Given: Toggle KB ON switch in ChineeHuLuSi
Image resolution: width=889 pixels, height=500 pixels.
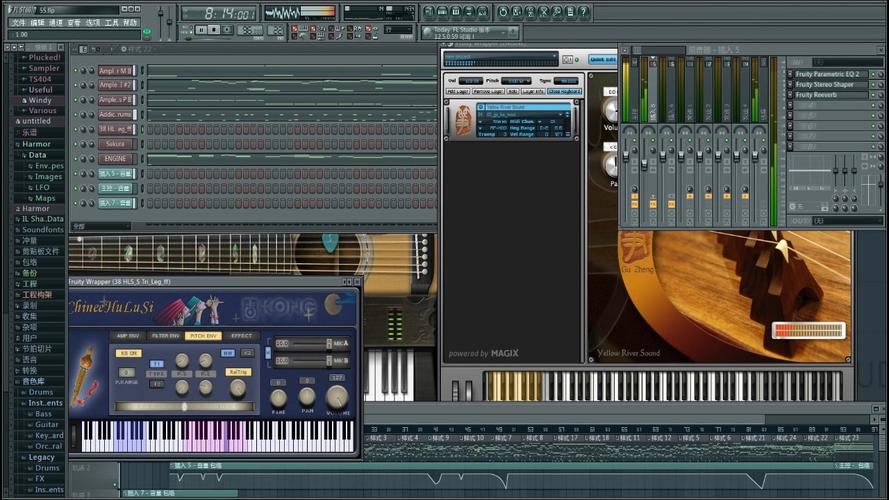Looking at the screenshot, I should [129, 353].
